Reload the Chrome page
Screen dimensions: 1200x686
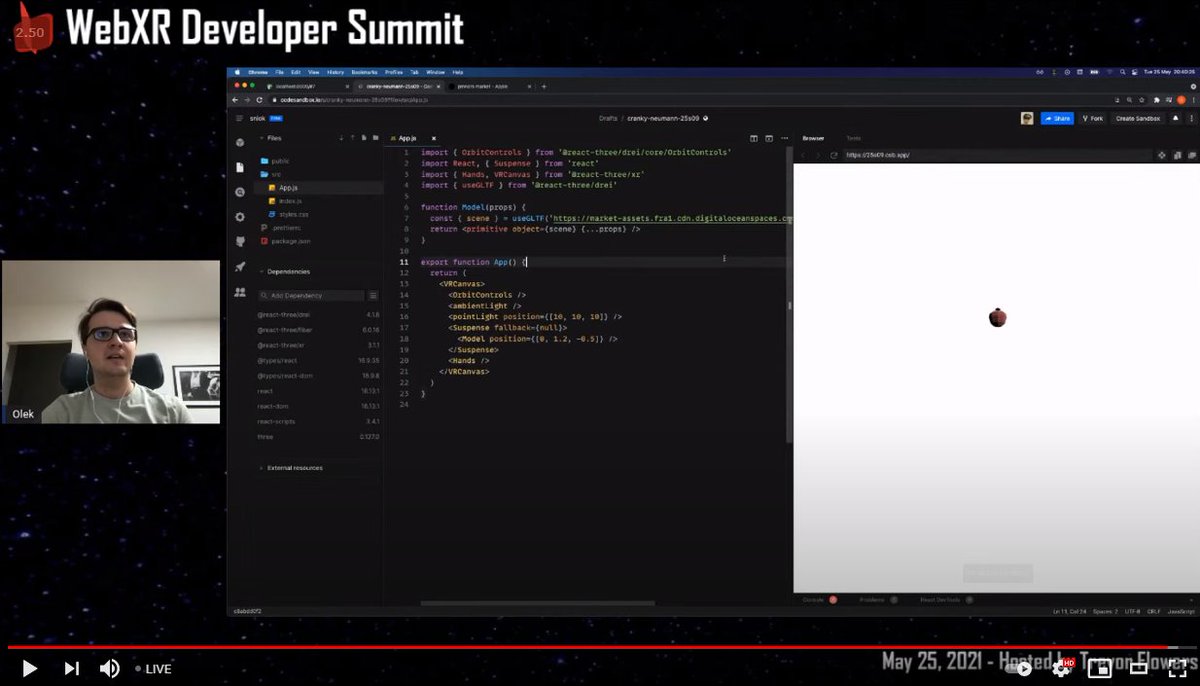259,100
